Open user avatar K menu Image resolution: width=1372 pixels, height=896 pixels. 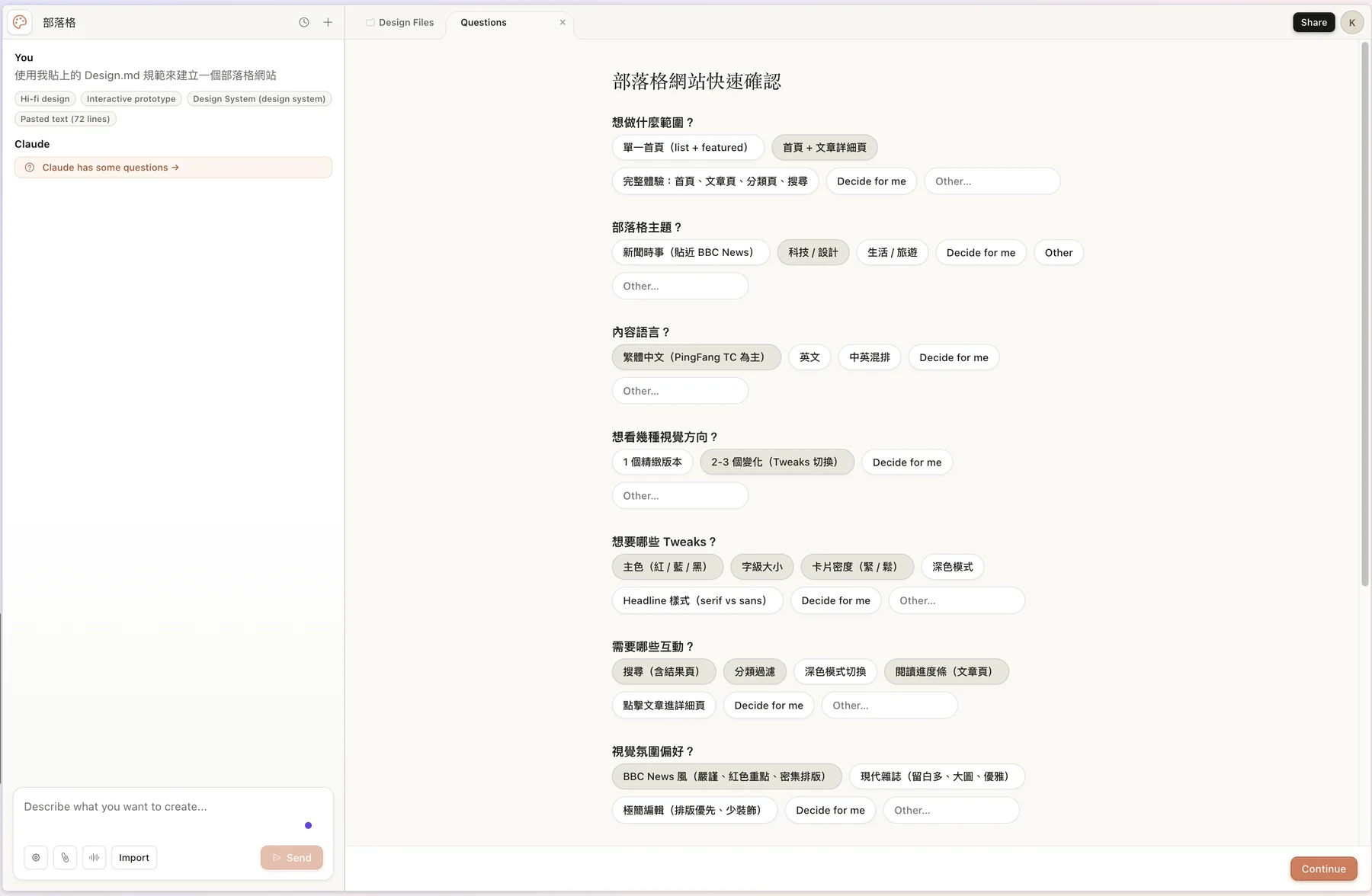pyautogui.click(x=1352, y=22)
